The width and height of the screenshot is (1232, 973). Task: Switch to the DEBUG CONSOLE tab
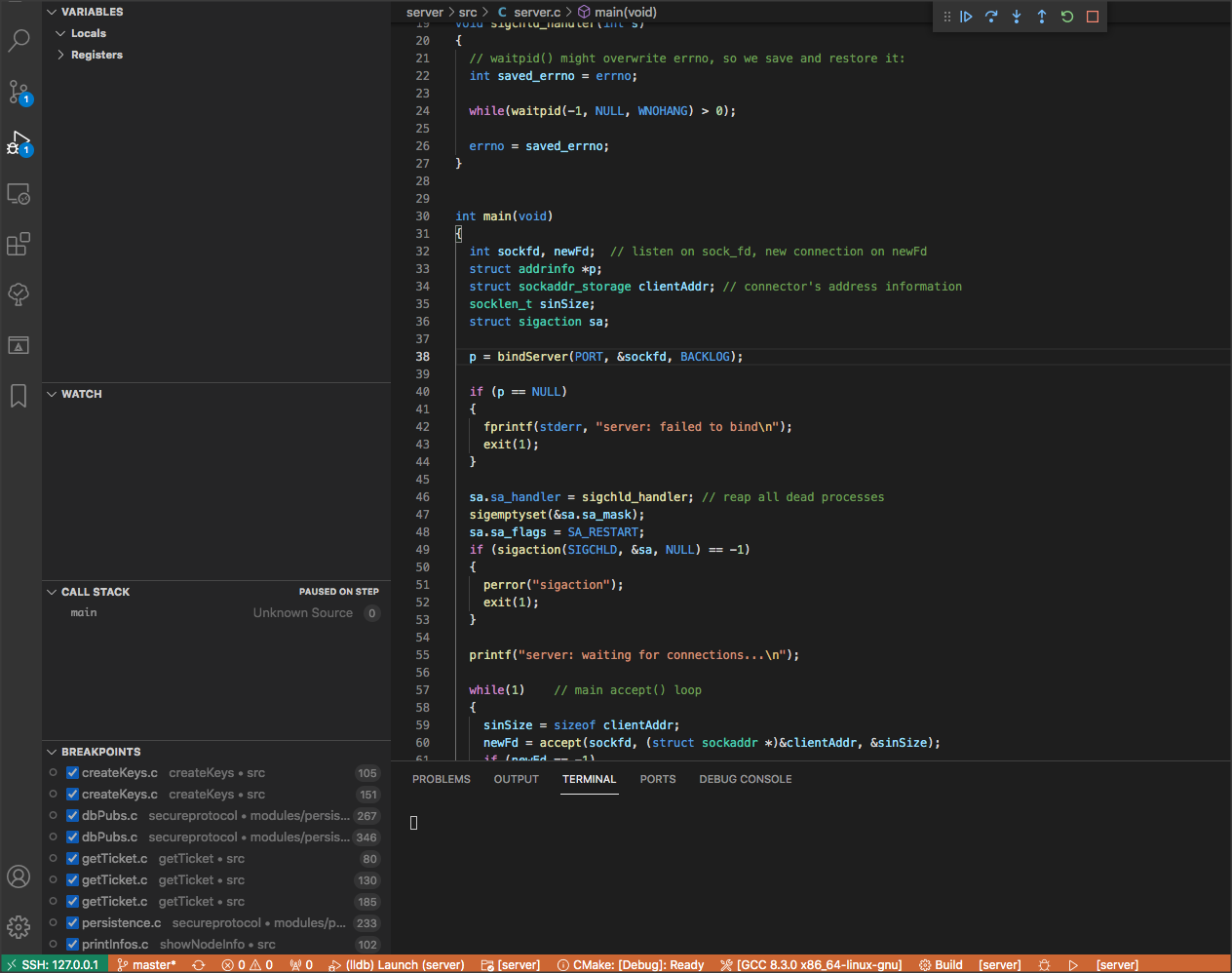[746, 779]
